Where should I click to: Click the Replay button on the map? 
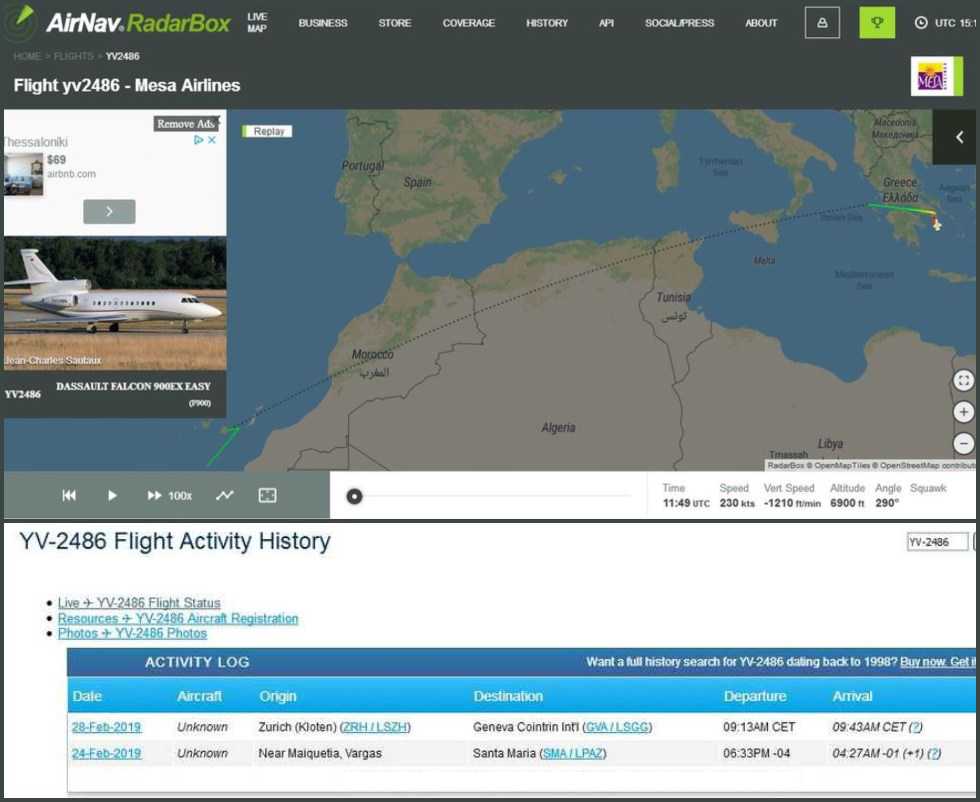coord(268,131)
